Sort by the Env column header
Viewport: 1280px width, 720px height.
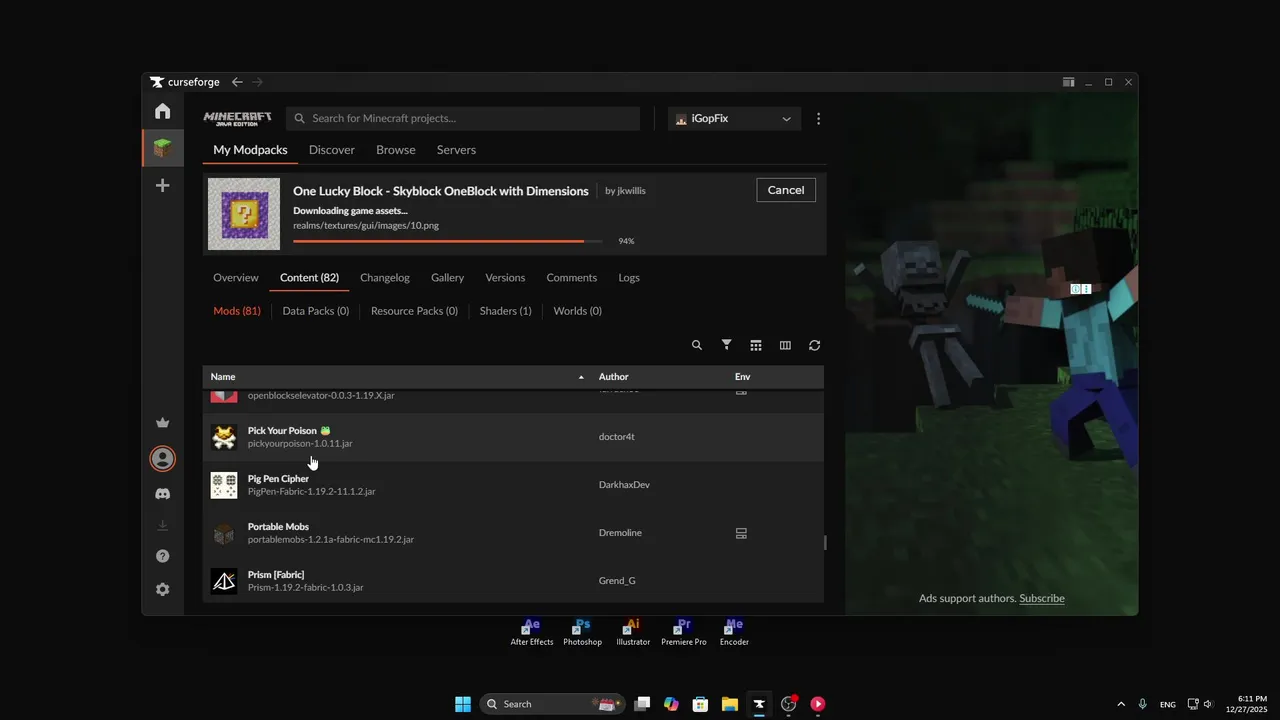pos(742,377)
